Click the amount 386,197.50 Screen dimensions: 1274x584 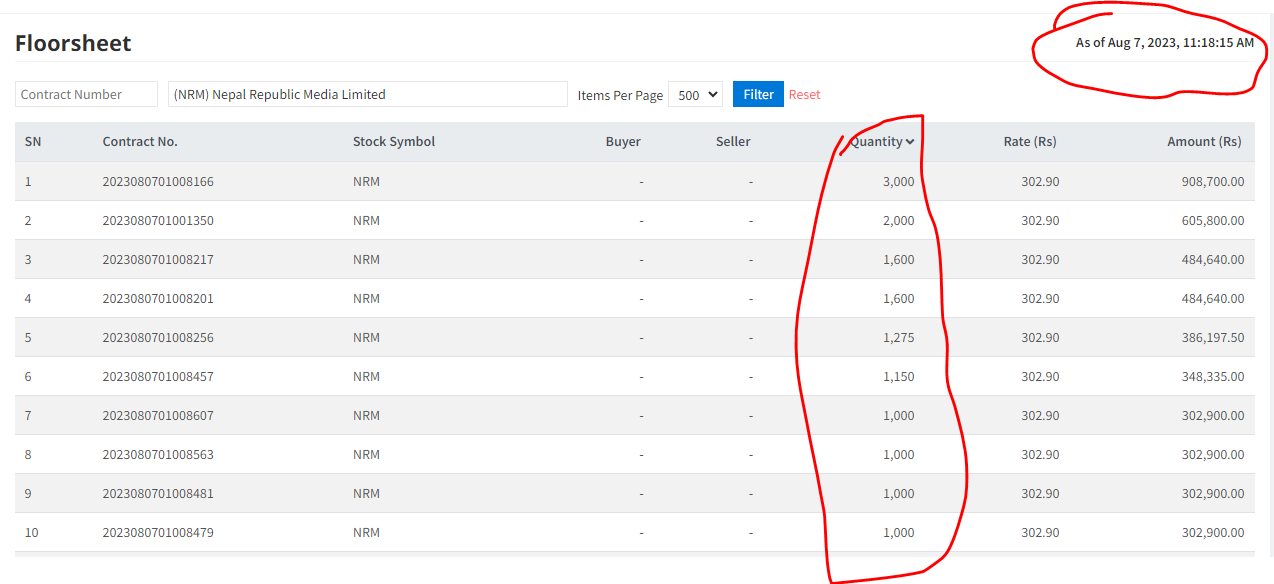(1213, 337)
